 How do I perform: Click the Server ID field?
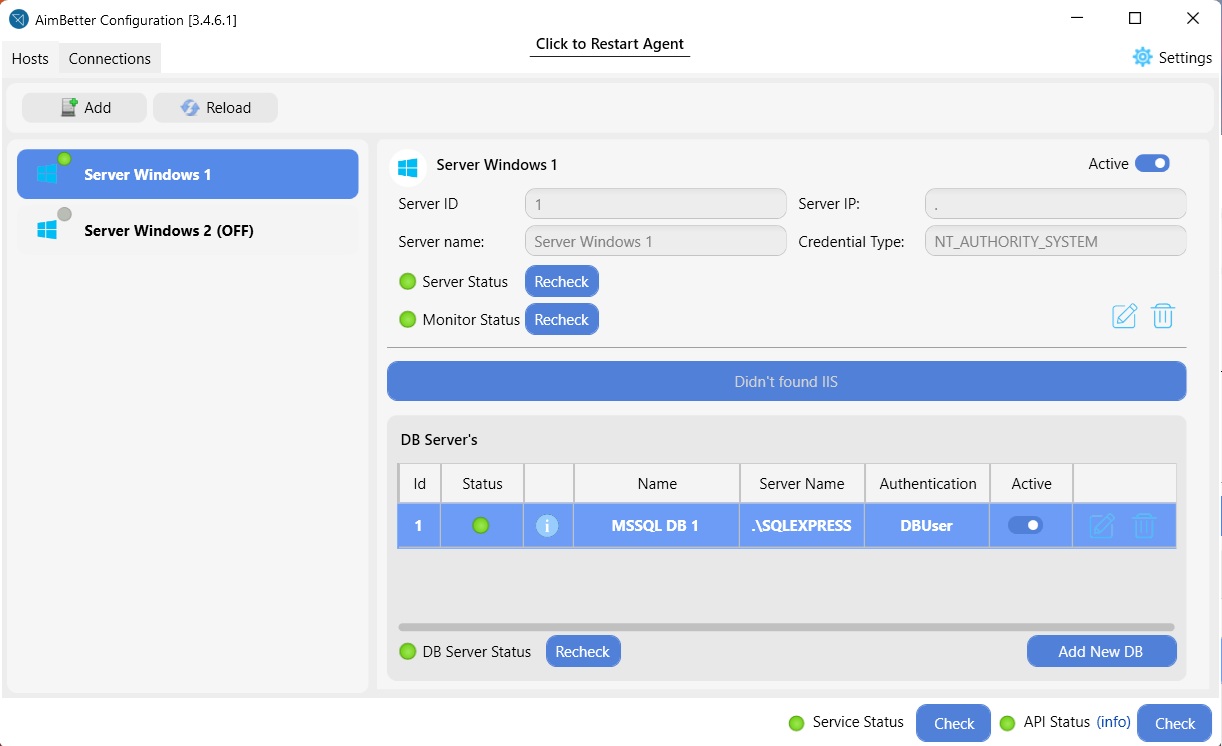656,204
